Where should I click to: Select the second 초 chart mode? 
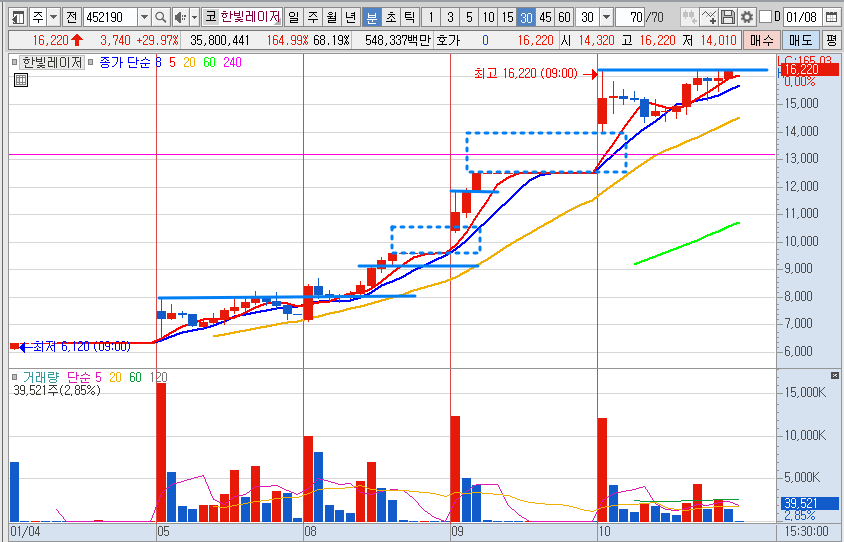(391, 17)
